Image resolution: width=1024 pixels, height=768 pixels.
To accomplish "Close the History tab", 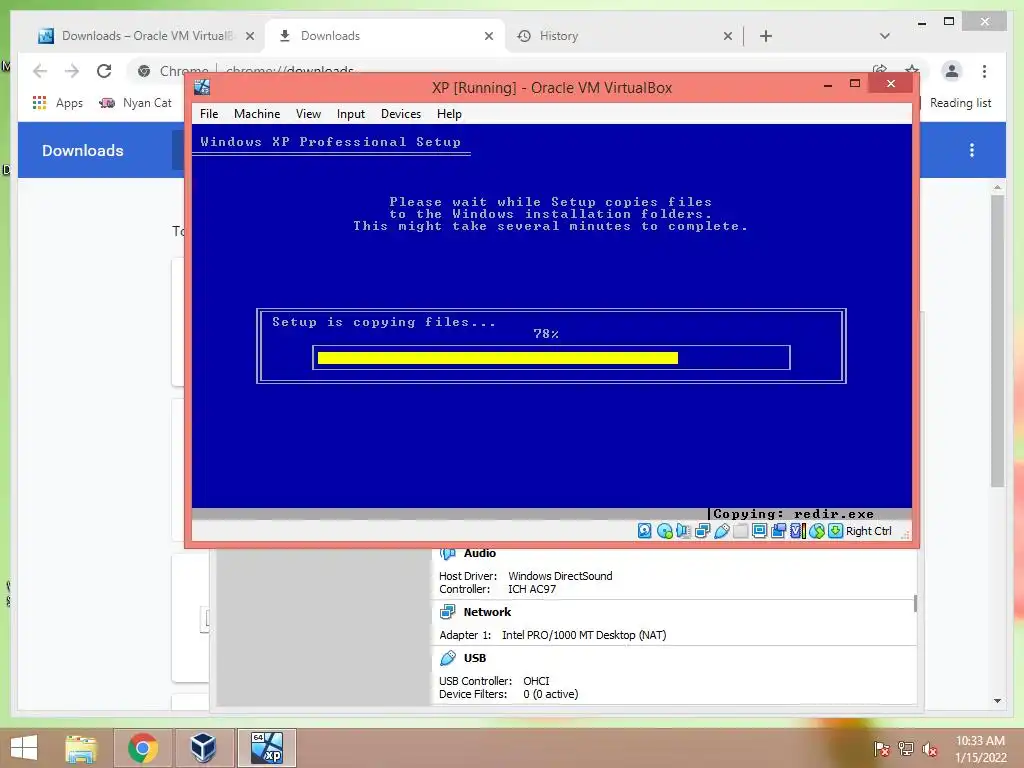I will (728, 37).
